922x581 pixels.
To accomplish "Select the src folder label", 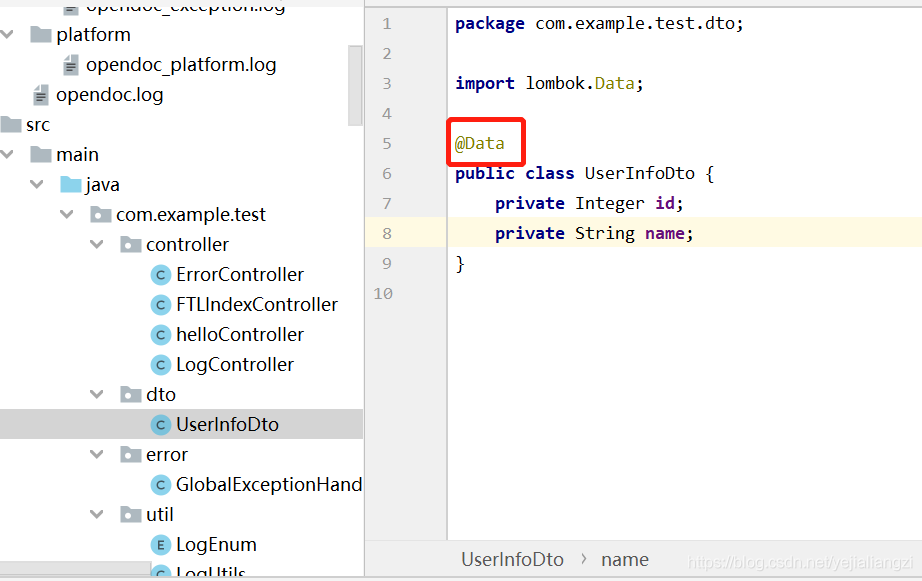I will 38,125.
